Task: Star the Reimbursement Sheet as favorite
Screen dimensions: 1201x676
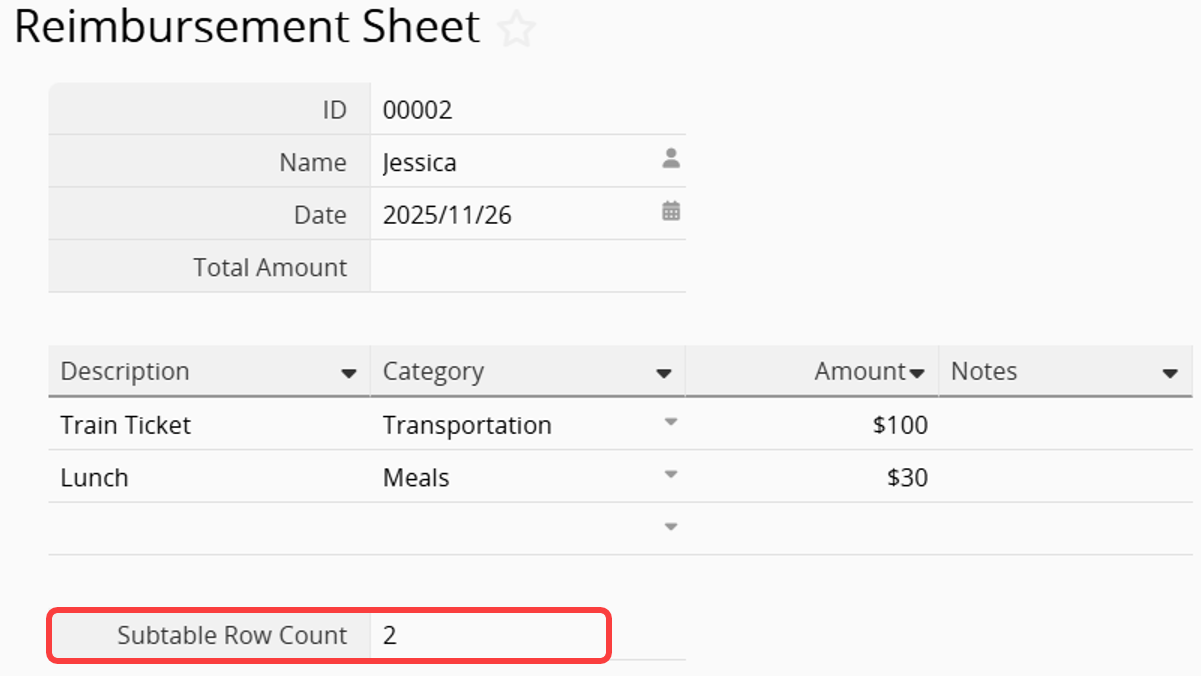Action: coord(516,29)
